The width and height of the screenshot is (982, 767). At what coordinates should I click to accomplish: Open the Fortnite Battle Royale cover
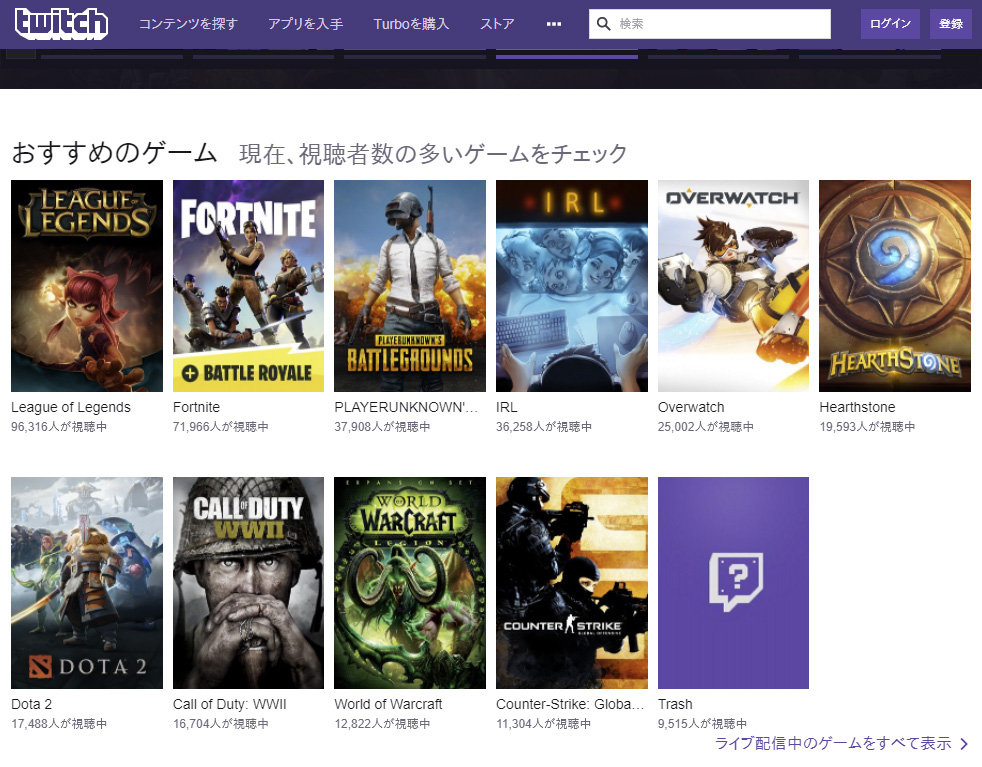(249, 286)
